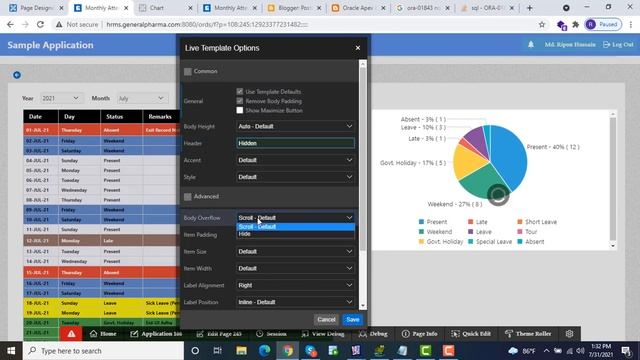Activate Quick Edit in developer toolbar
The image size is (640, 360).
471,334
